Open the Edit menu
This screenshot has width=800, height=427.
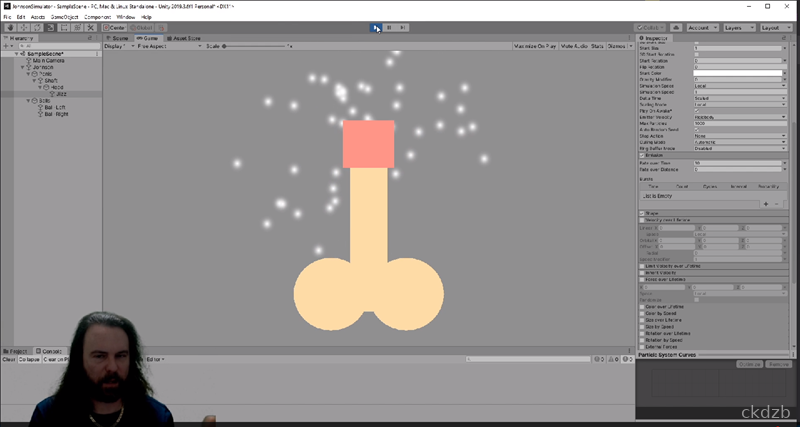click(x=21, y=17)
